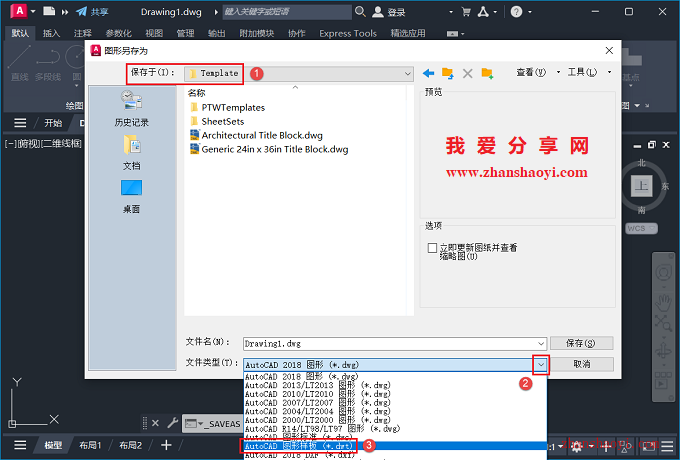Click the new file icon in quick access toolbar

click(49, 11)
